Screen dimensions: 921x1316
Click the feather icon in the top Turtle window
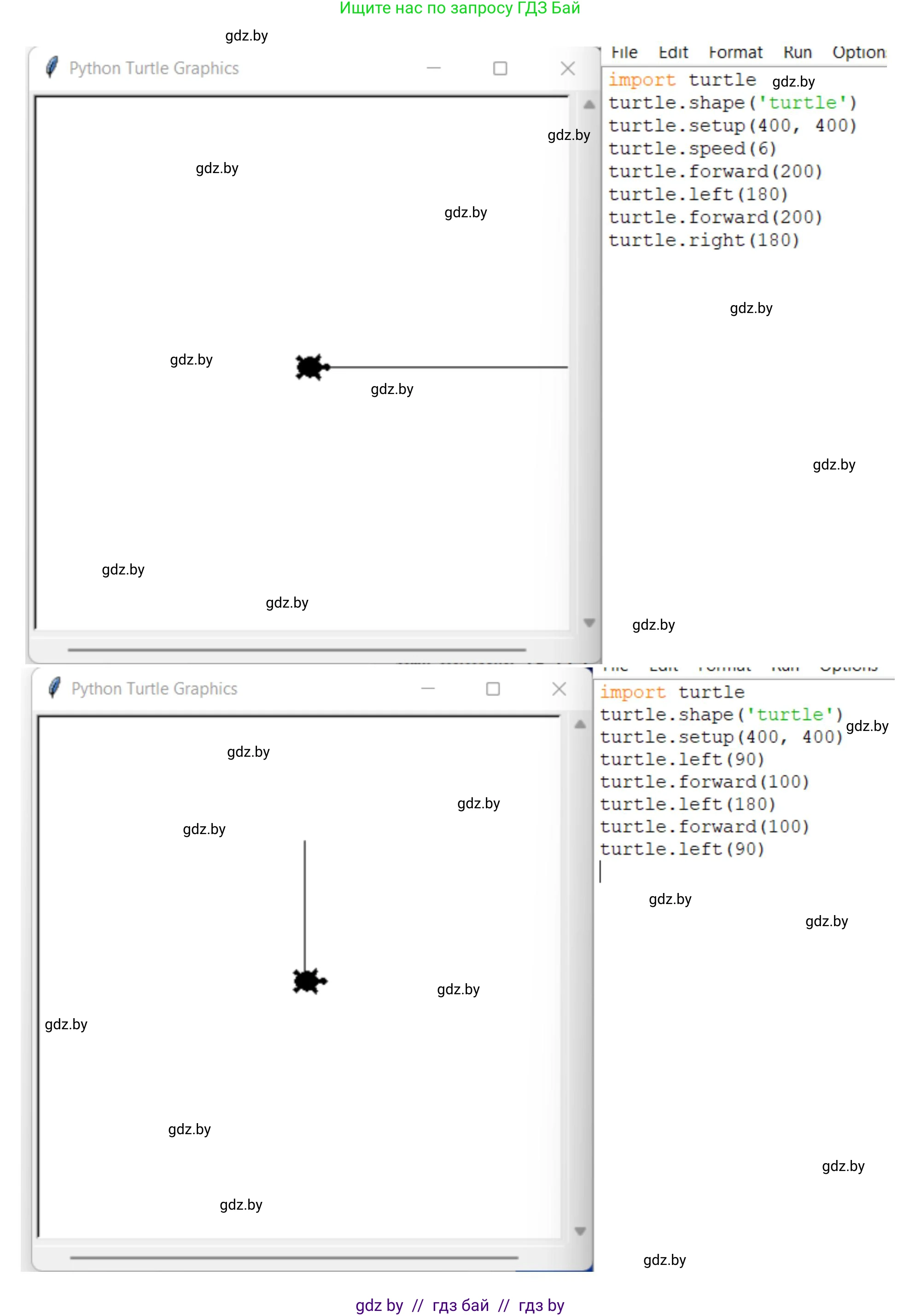(52, 68)
